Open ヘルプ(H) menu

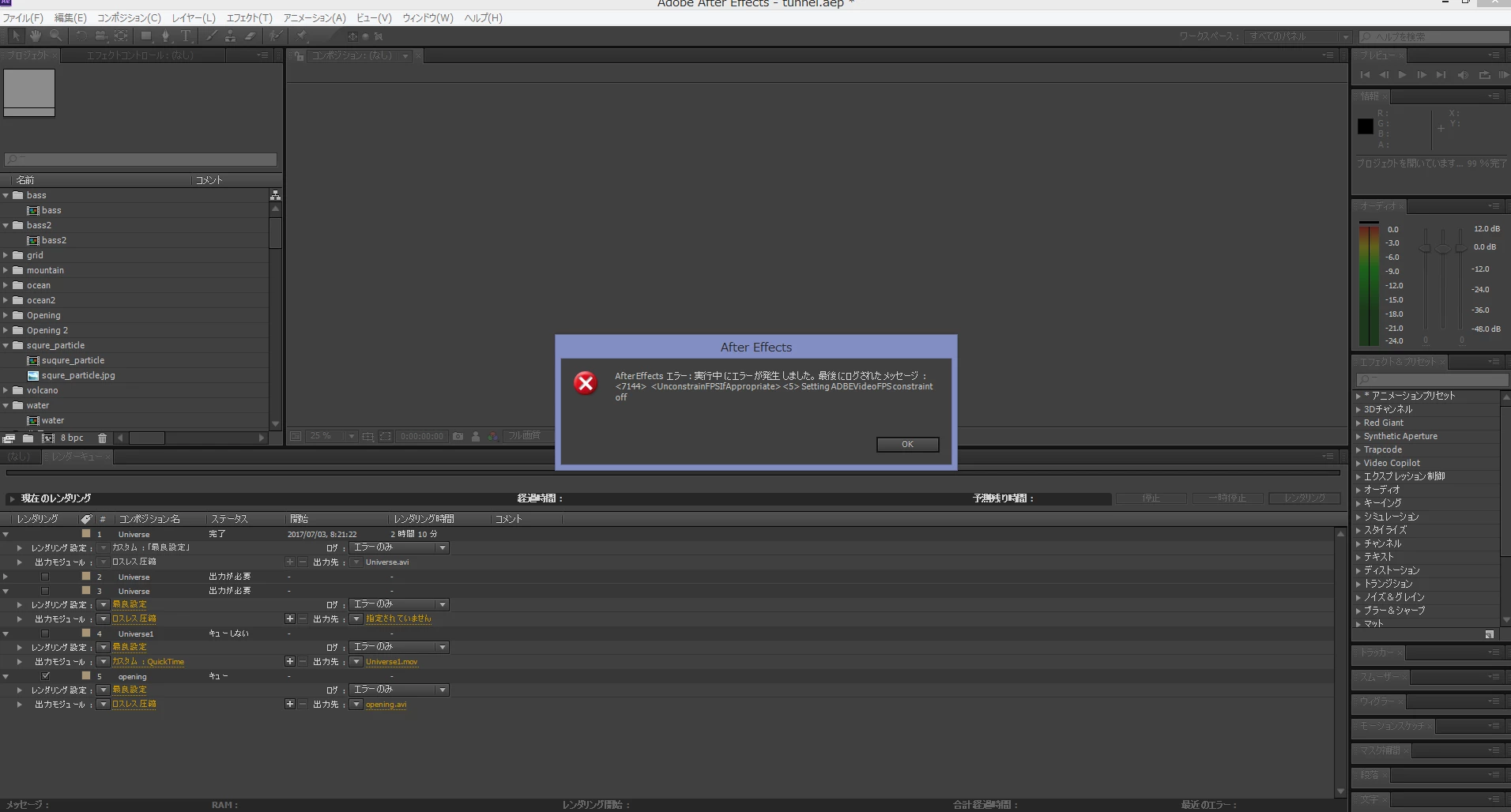483,17
